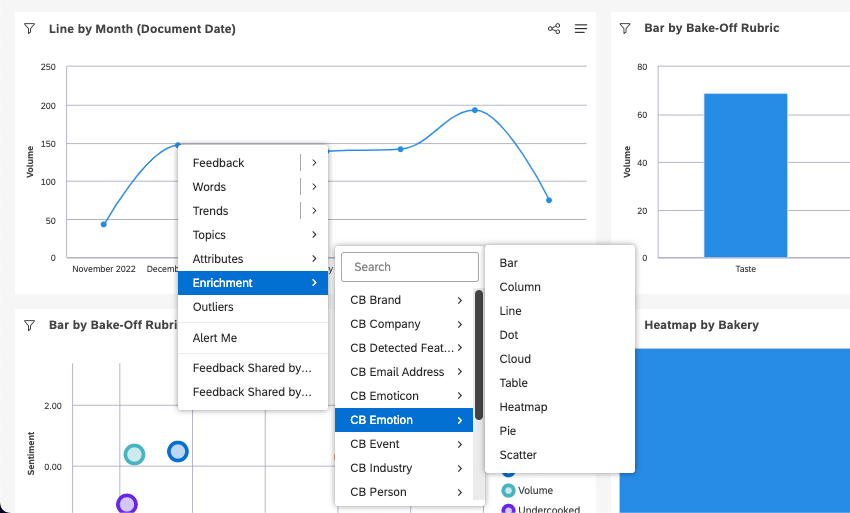Screen dimensions: 850x513
Task: Click the Taste bar in bar chart
Action: (745, 175)
